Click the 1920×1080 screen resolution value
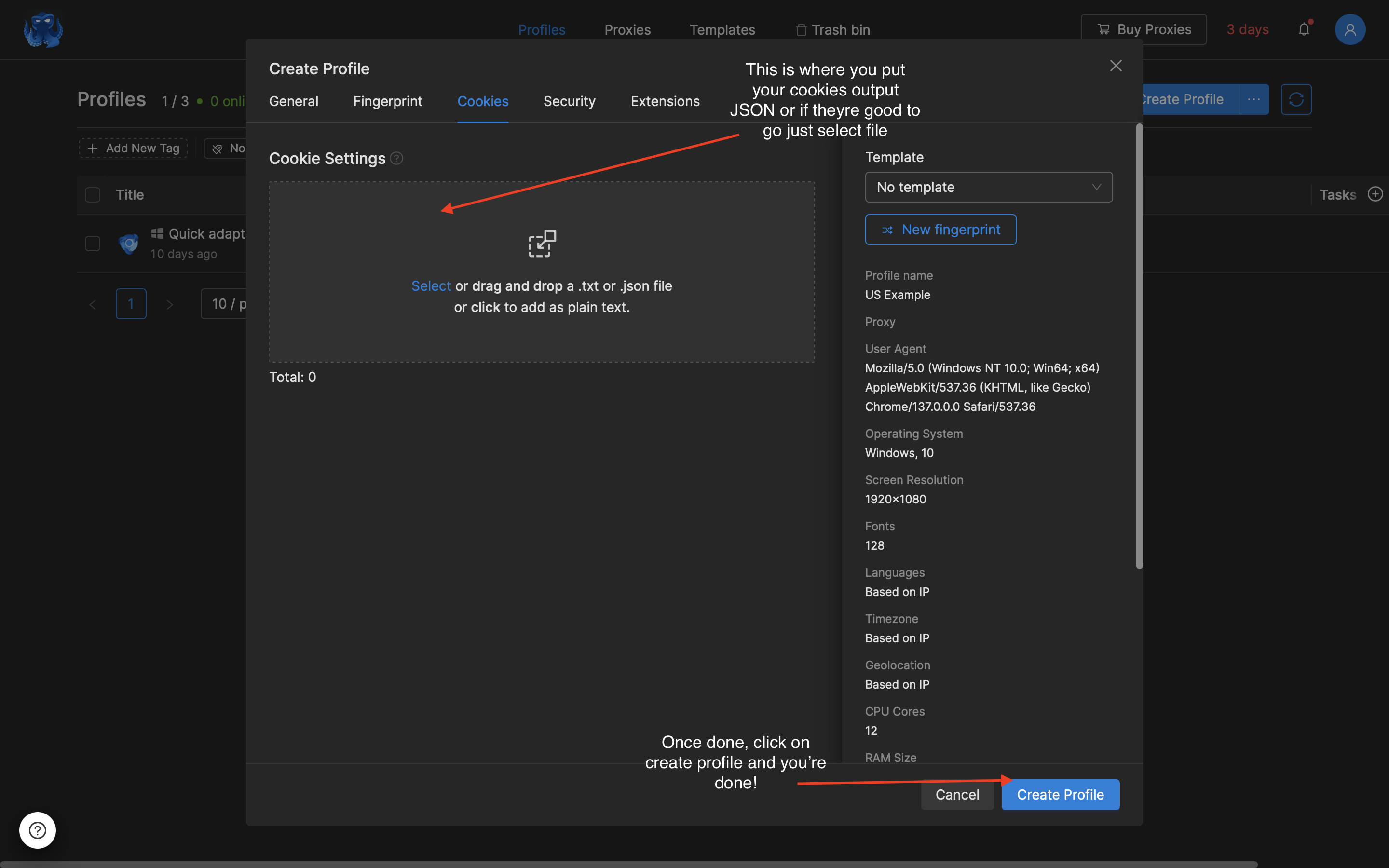Viewport: 1389px width, 868px height. click(896, 499)
